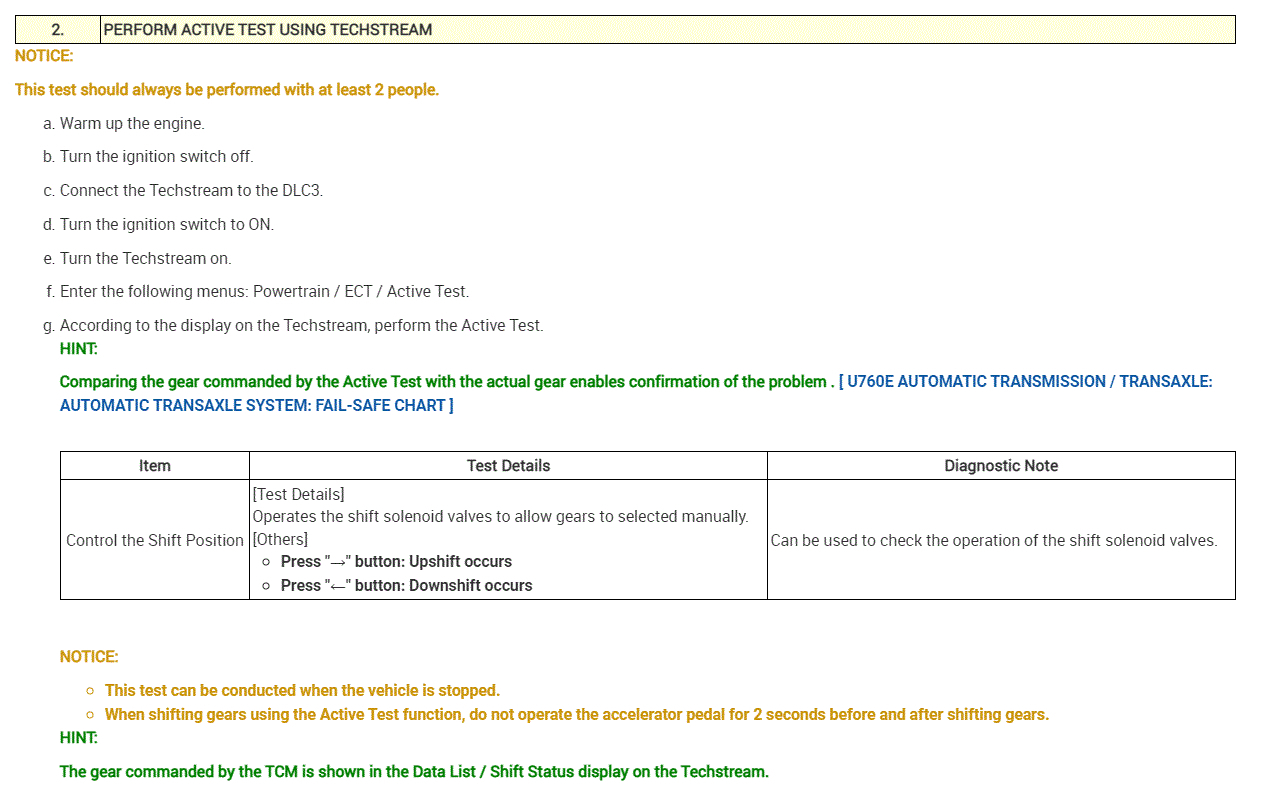The height and width of the screenshot is (790, 1281).
Task: Click the Test Details column header
Action: click(508, 466)
